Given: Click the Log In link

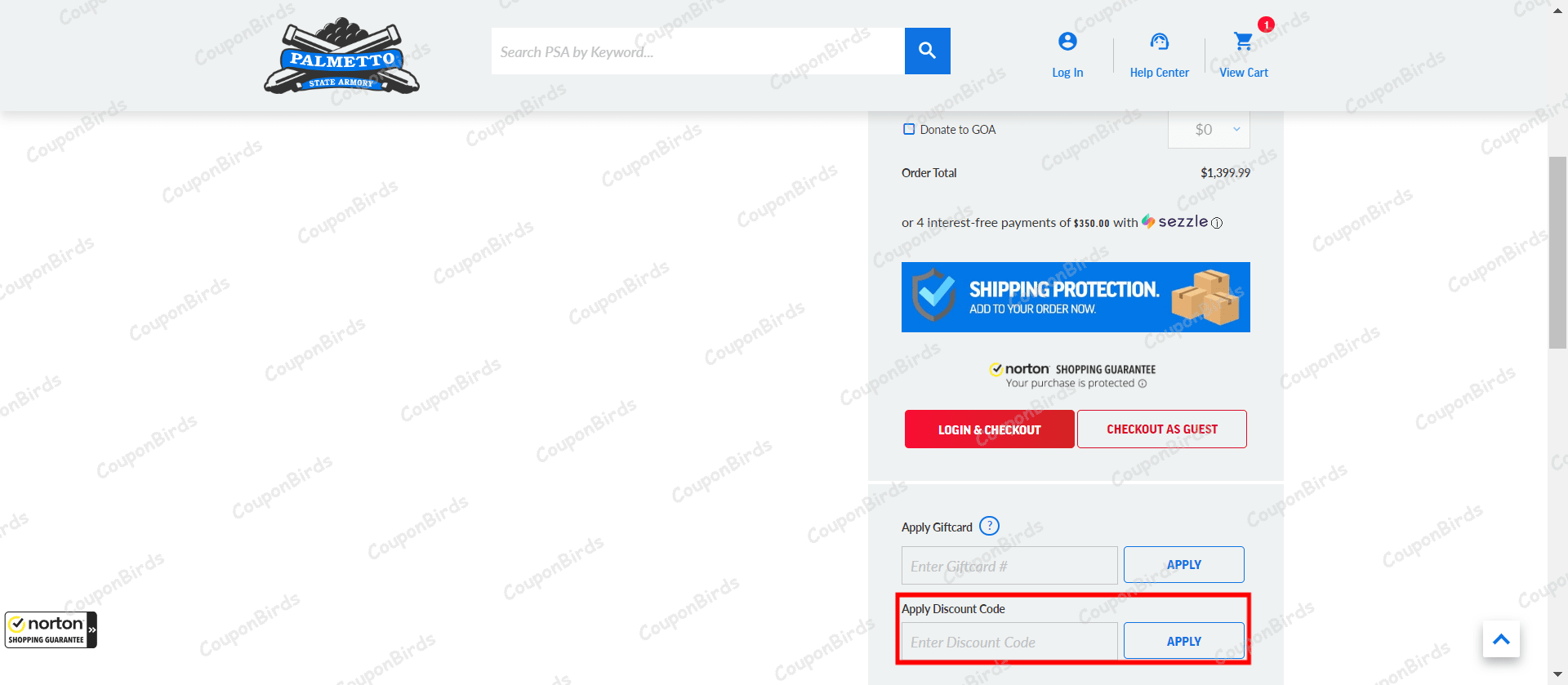Looking at the screenshot, I should click(1067, 73).
